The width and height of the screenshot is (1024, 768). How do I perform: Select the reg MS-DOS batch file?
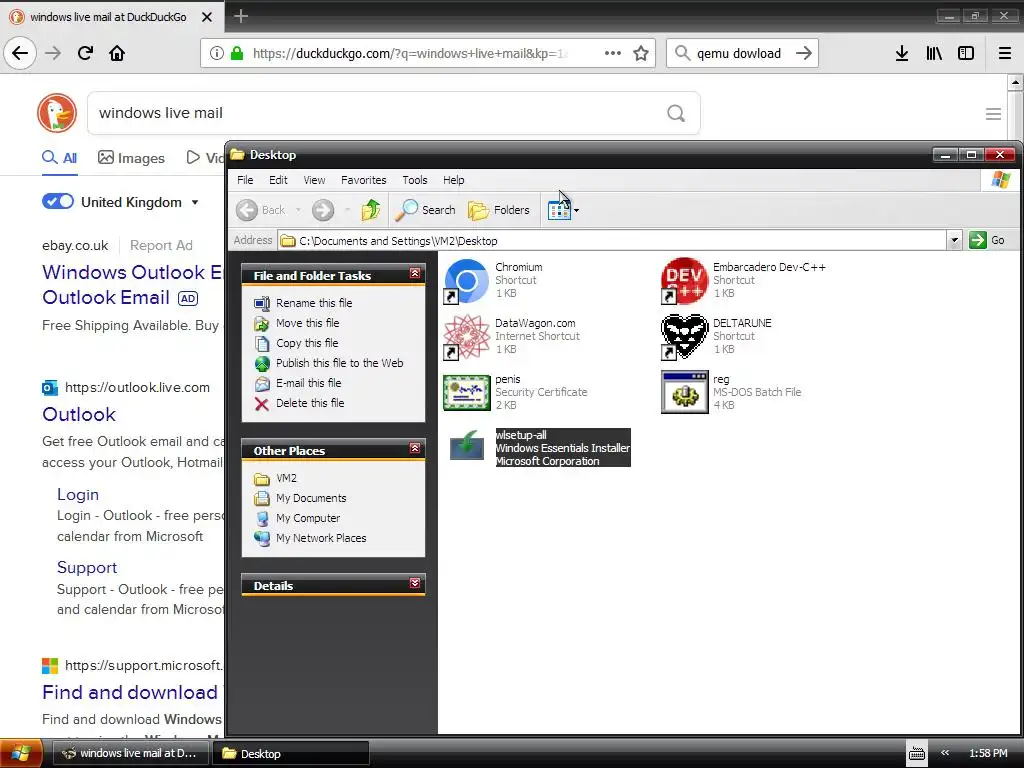[684, 392]
